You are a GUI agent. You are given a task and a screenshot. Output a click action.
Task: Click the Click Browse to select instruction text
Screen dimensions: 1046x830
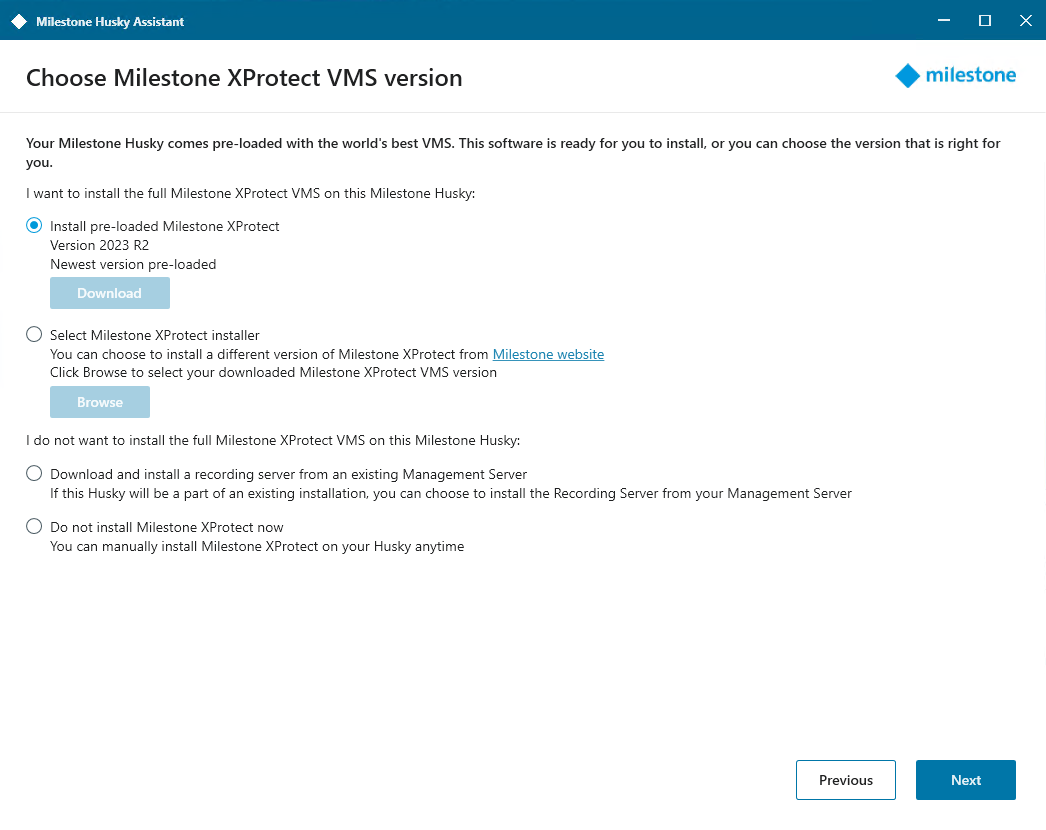(x=273, y=373)
